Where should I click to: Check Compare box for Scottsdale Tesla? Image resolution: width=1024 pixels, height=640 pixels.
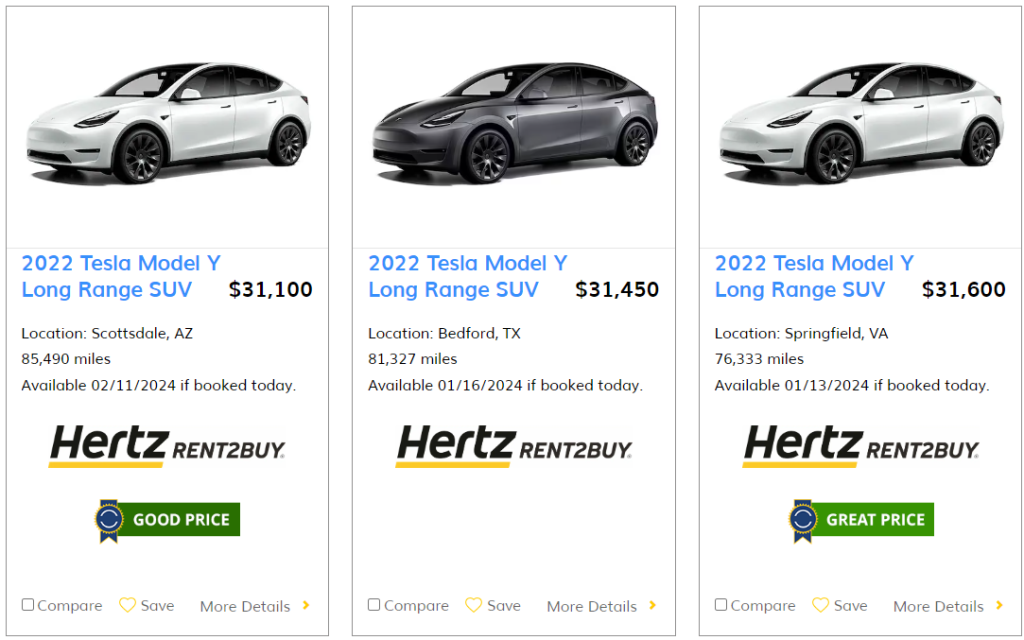tap(28, 605)
